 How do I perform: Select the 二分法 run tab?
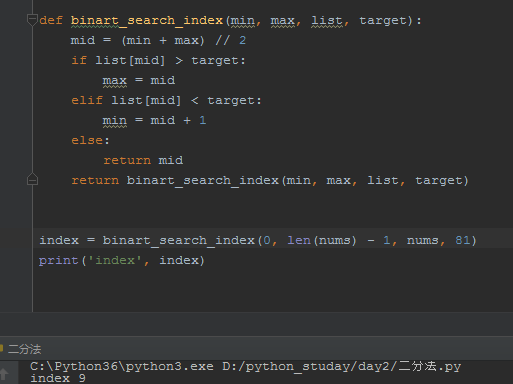[x=24, y=349]
